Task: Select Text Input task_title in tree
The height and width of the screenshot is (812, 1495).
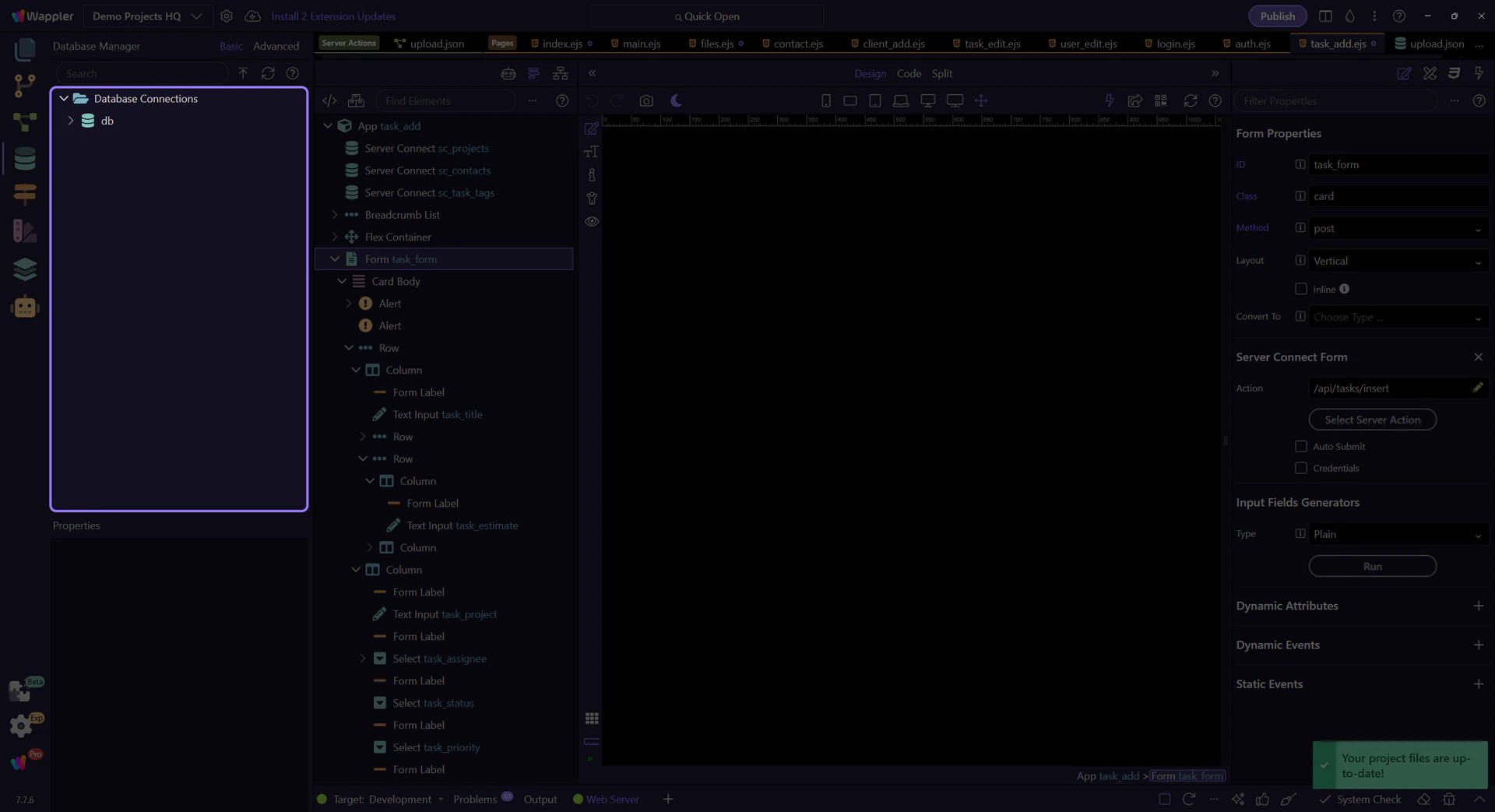Action: pyautogui.click(x=437, y=415)
